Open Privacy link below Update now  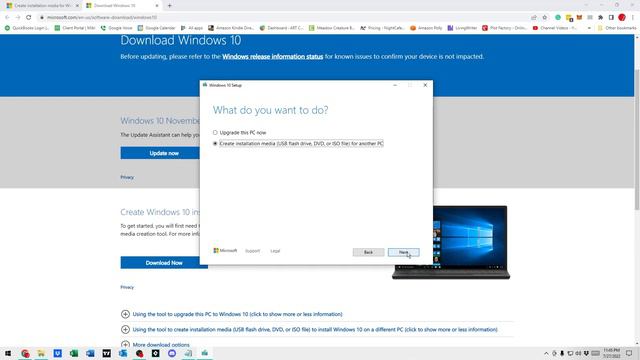[127, 177]
